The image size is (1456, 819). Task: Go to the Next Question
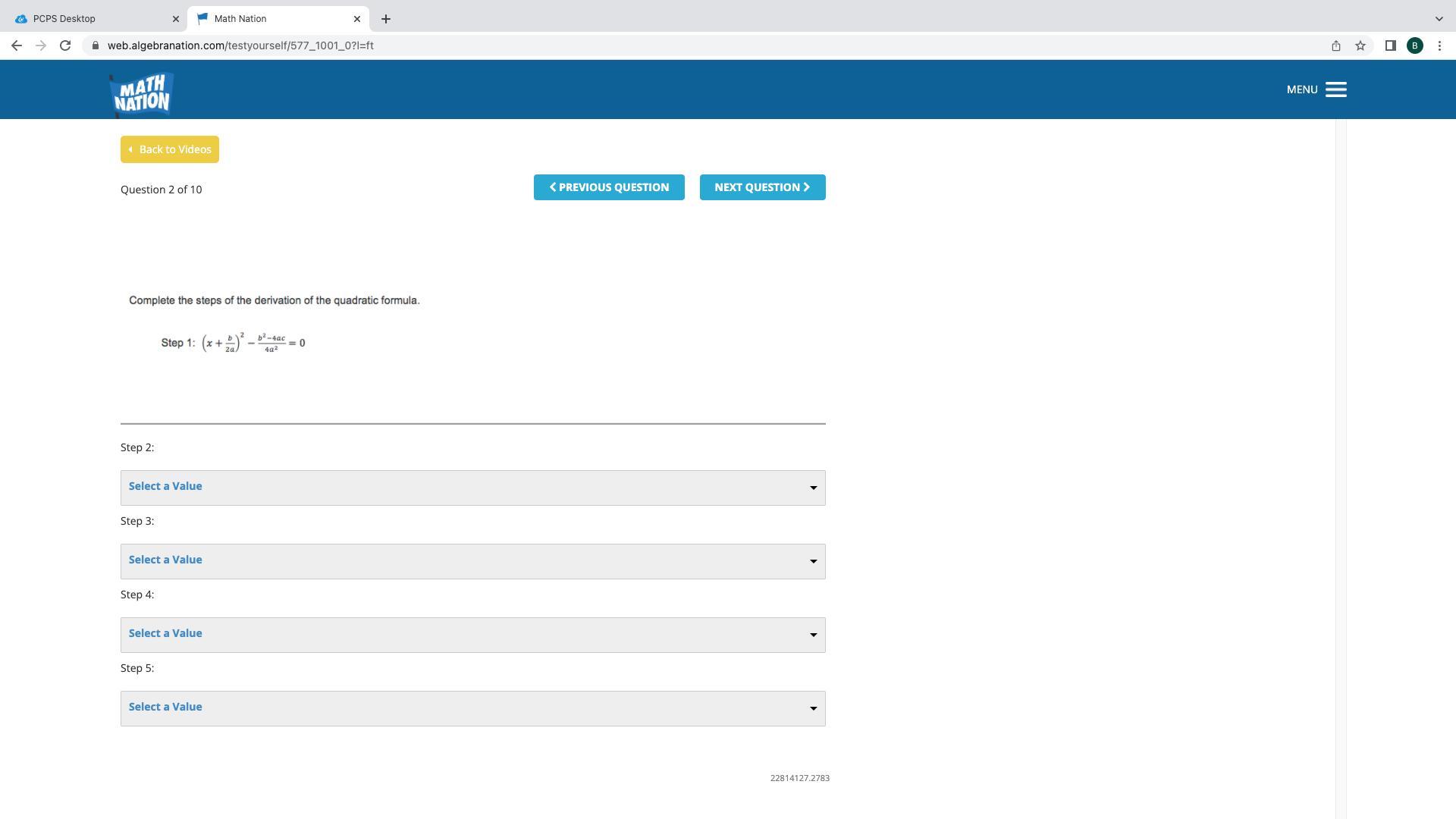(x=762, y=187)
